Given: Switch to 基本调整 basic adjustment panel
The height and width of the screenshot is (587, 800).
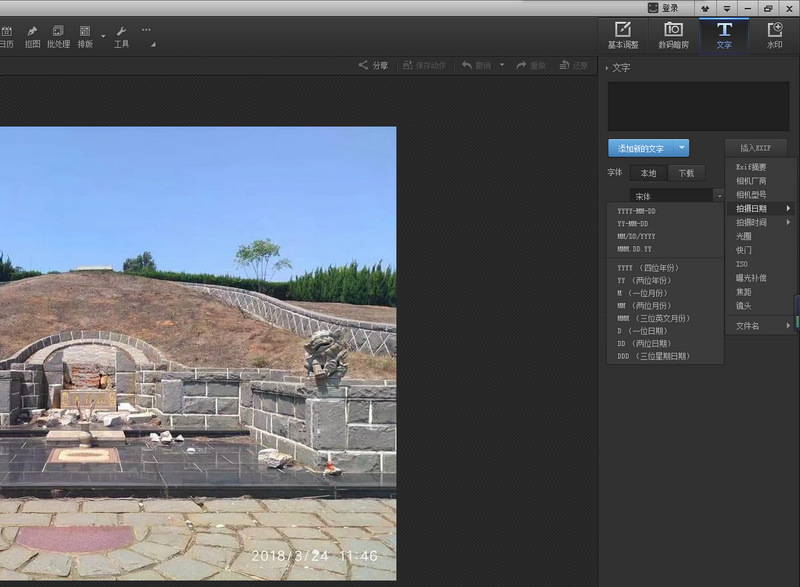Looking at the screenshot, I should 623,35.
